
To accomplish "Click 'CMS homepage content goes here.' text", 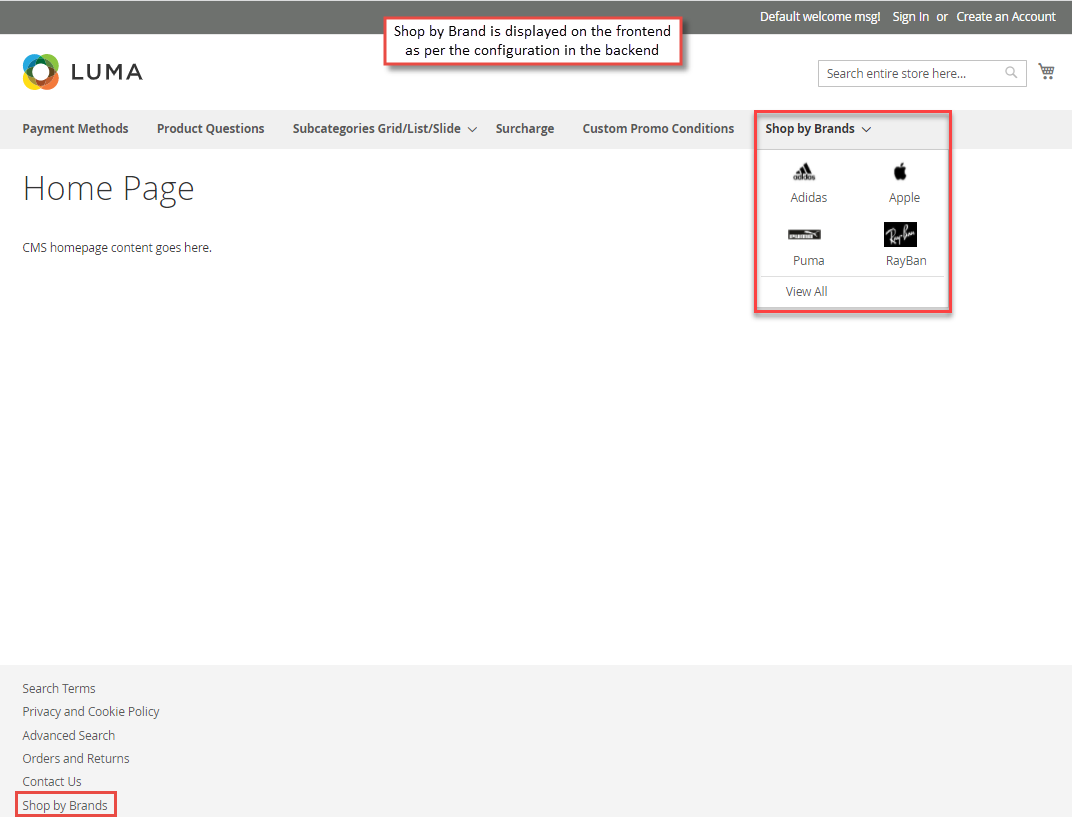I will pyautogui.click(x=117, y=247).
